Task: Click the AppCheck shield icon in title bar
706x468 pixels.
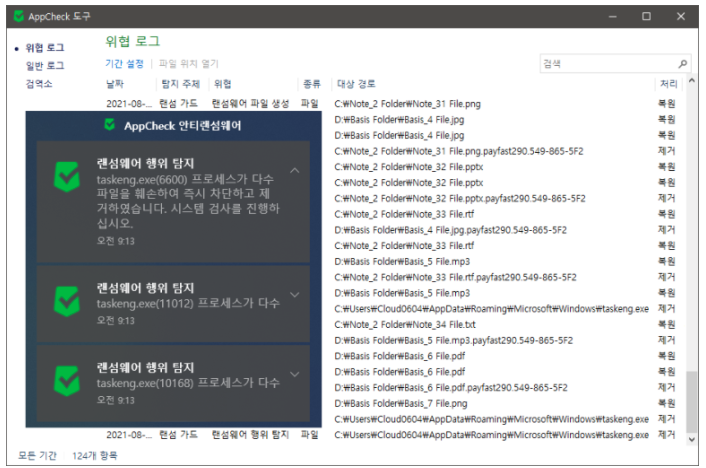Action: pyautogui.click(x=19, y=16)
